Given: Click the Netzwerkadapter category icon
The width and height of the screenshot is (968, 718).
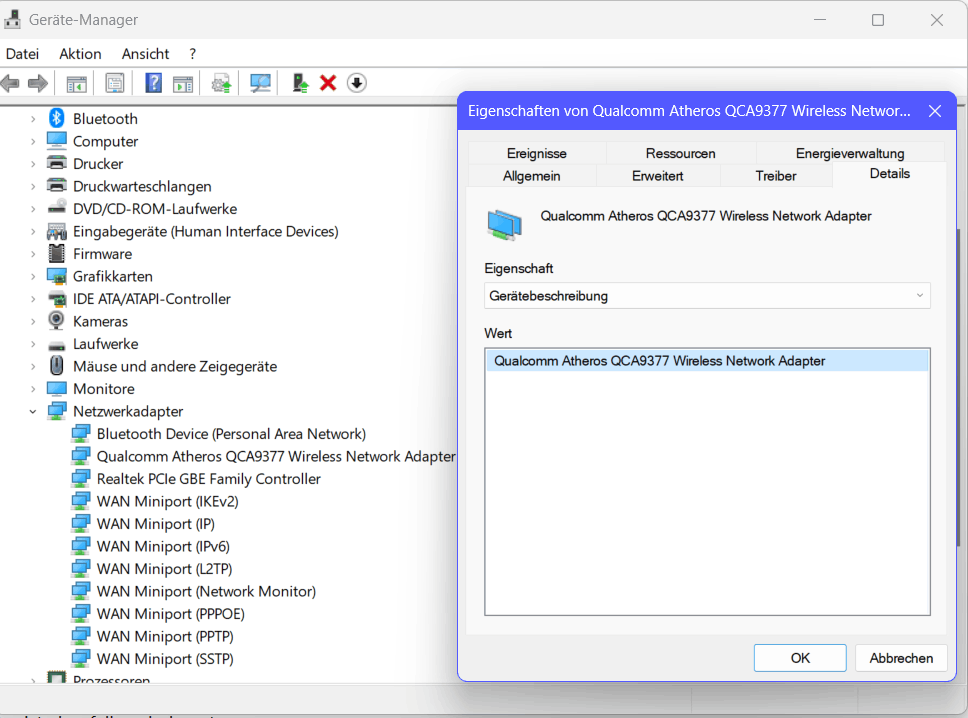Looking at the screenshot, I should [57, 411].
